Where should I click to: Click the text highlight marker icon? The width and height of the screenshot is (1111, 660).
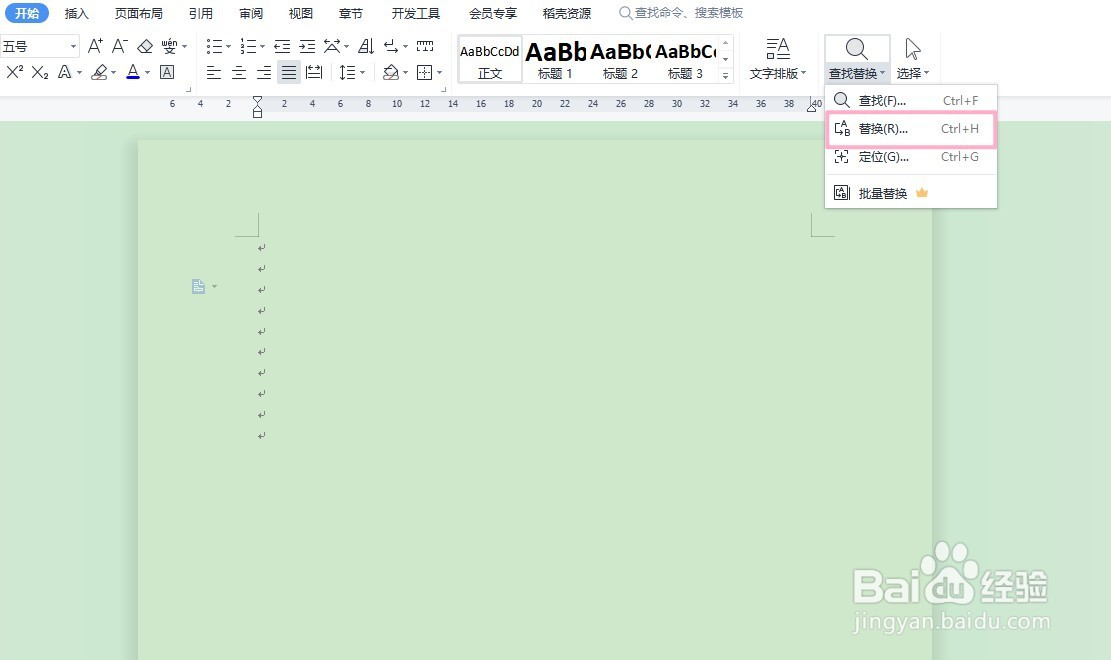[99, 72]
